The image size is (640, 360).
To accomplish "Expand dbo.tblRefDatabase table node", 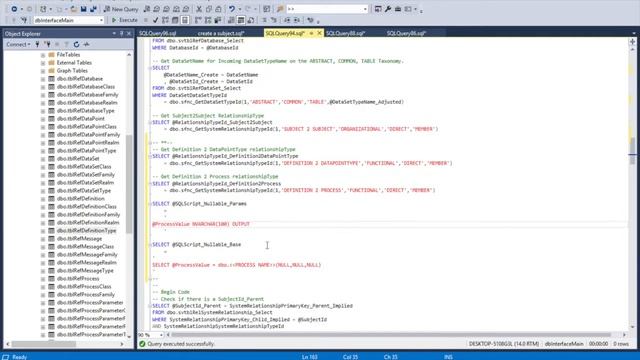I will (x=43, y=79).
